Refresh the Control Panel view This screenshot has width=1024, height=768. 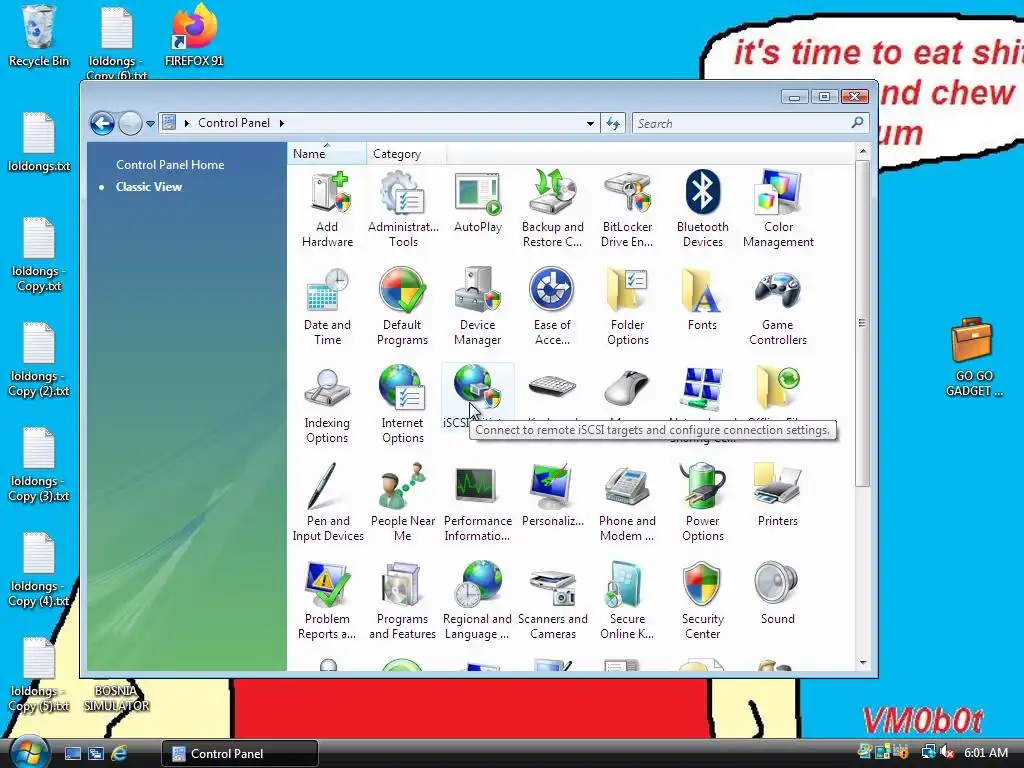tap(613, 123)
